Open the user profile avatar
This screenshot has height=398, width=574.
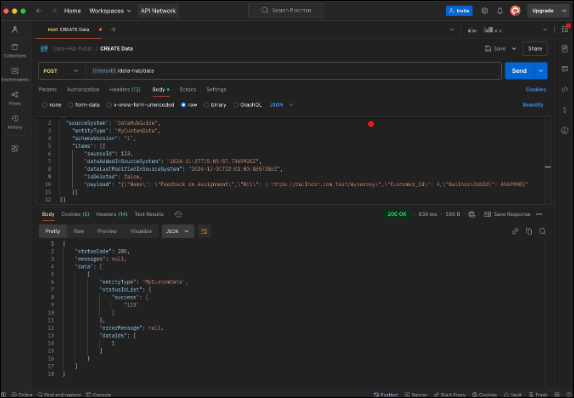(515, 11)
